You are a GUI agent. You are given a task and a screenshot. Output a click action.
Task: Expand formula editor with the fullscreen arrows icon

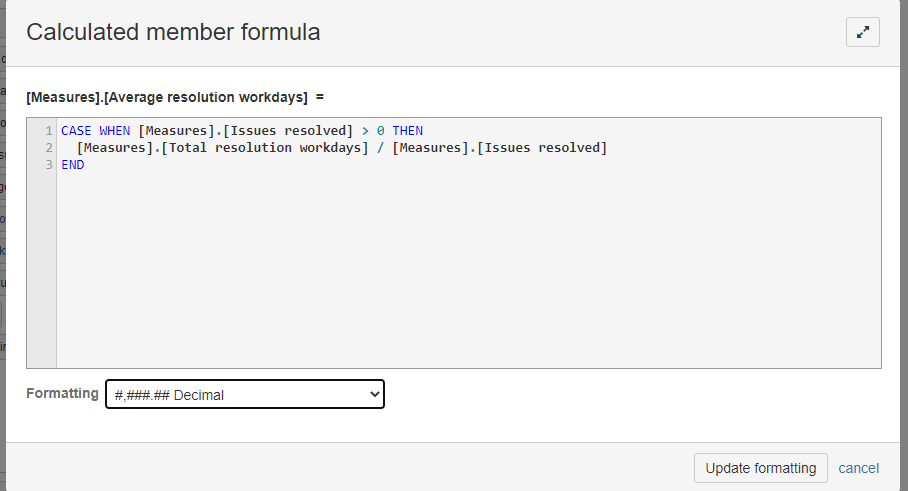click(x=862, y=32)
